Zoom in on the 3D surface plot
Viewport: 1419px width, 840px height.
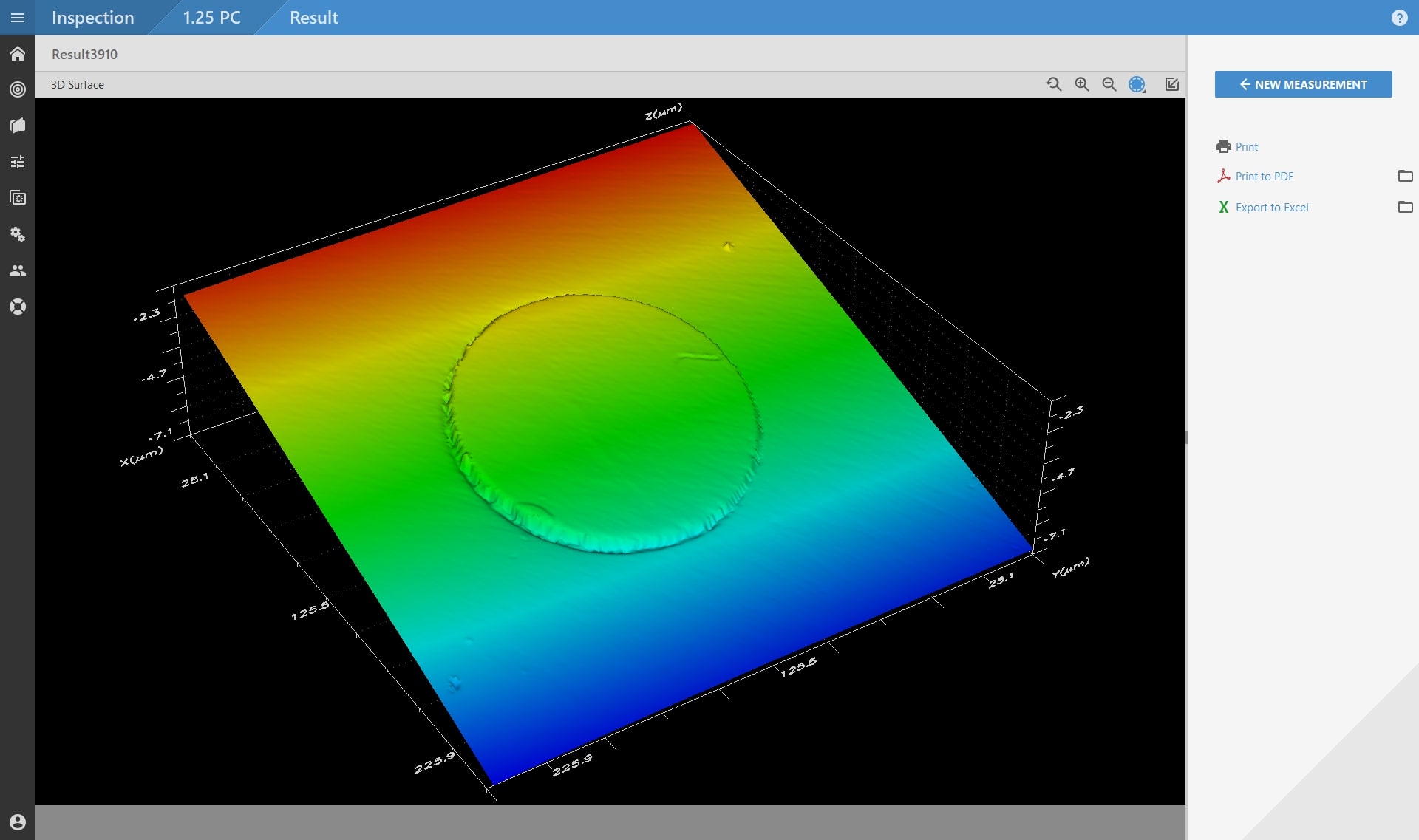[x=1081, y=84]
